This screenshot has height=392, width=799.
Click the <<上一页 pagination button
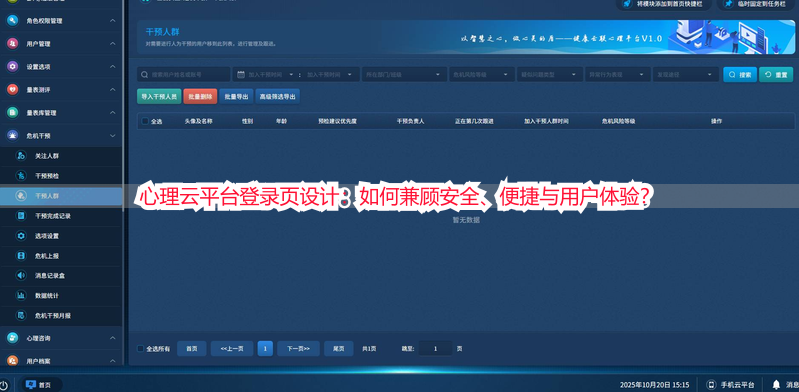[x=232, y=349]
